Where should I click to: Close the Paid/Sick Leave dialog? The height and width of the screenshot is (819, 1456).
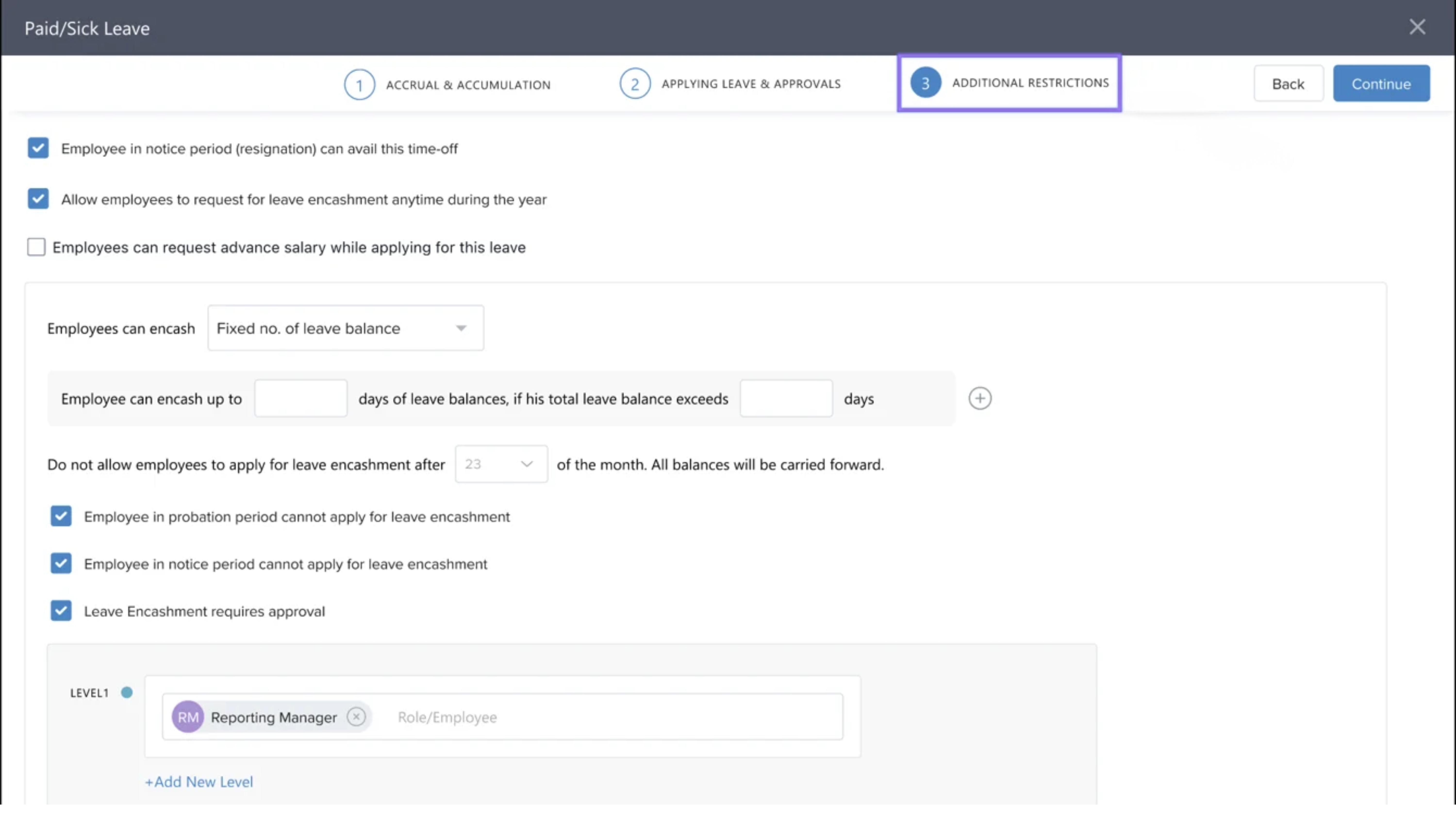click(x=1417, y=26)
